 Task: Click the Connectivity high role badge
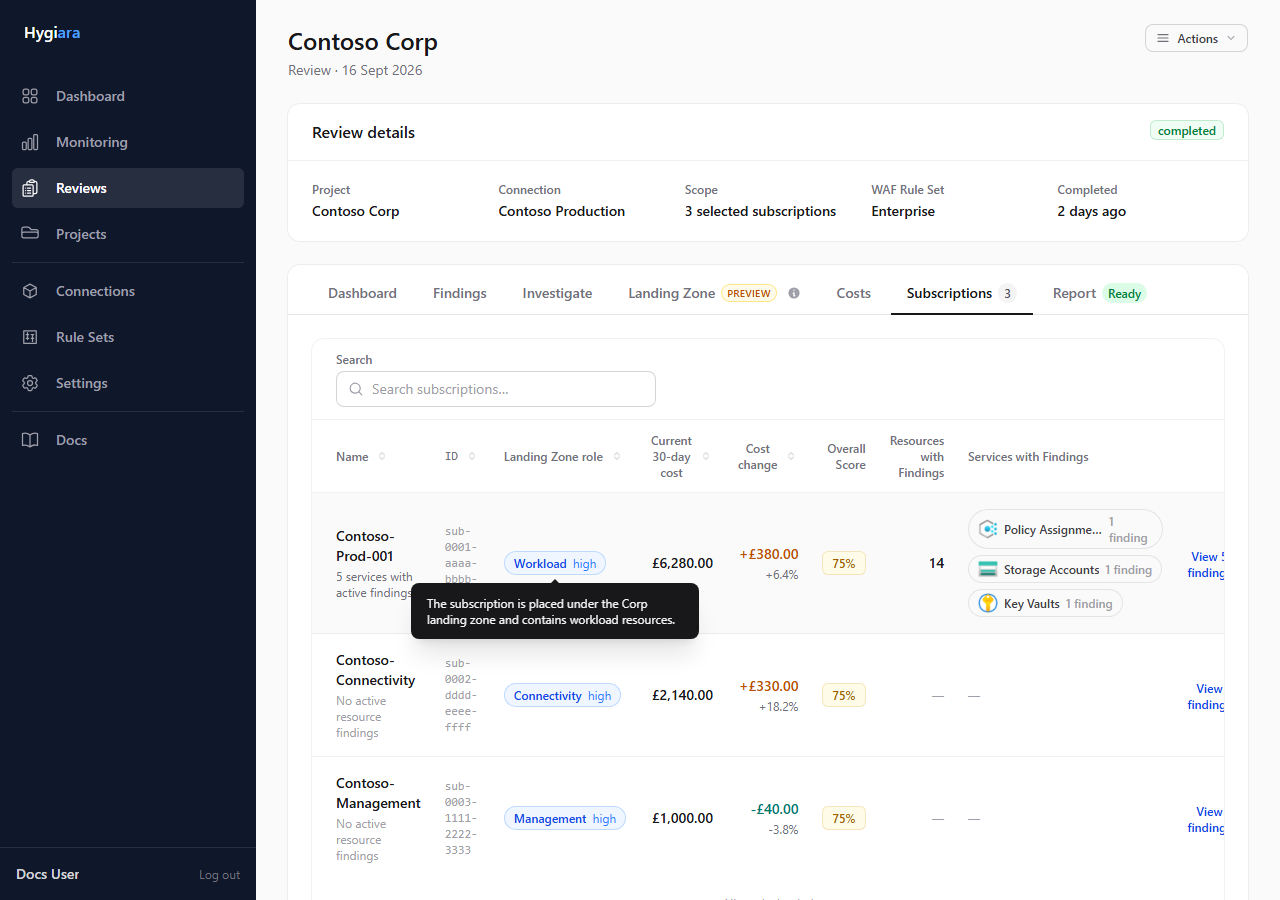tap(562, 695)
